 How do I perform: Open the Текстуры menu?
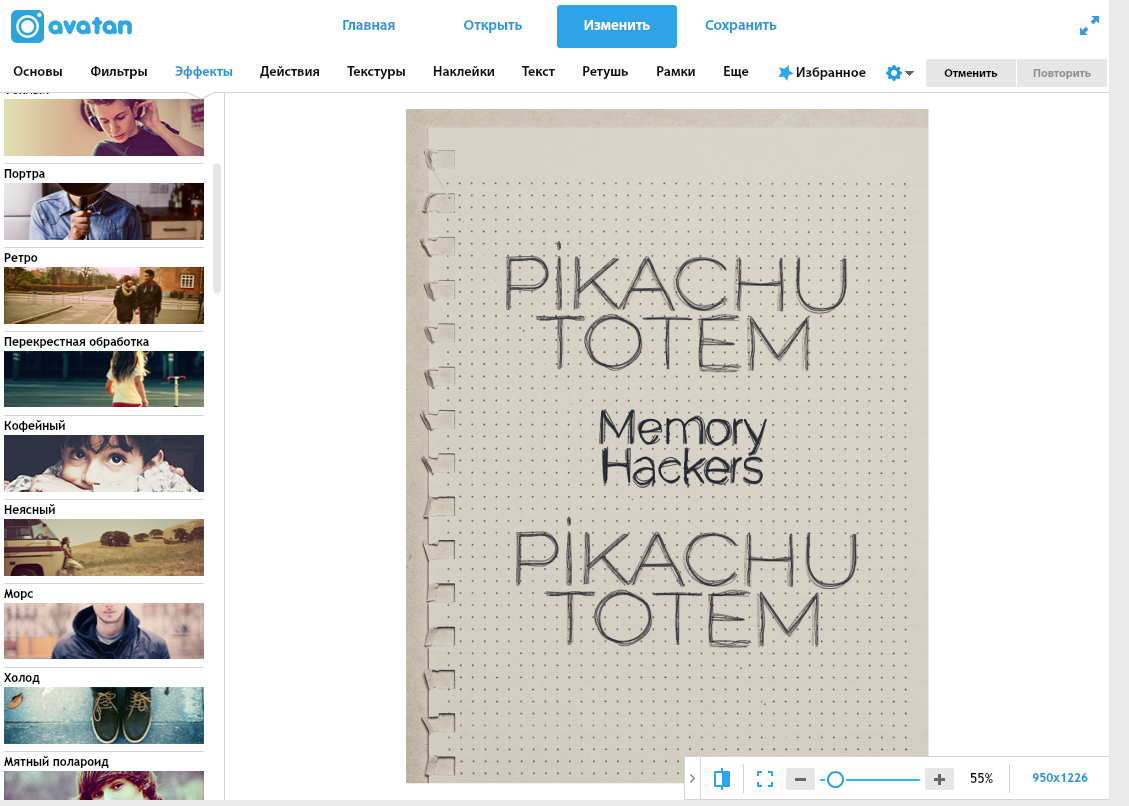pyautogui.click(x=376, y=71)
